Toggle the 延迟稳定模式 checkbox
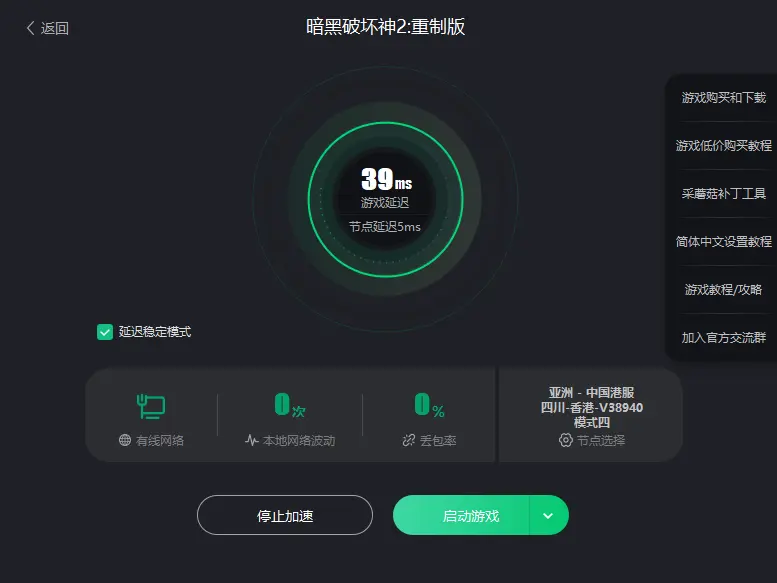777x583 pixels. click(105, 332)
